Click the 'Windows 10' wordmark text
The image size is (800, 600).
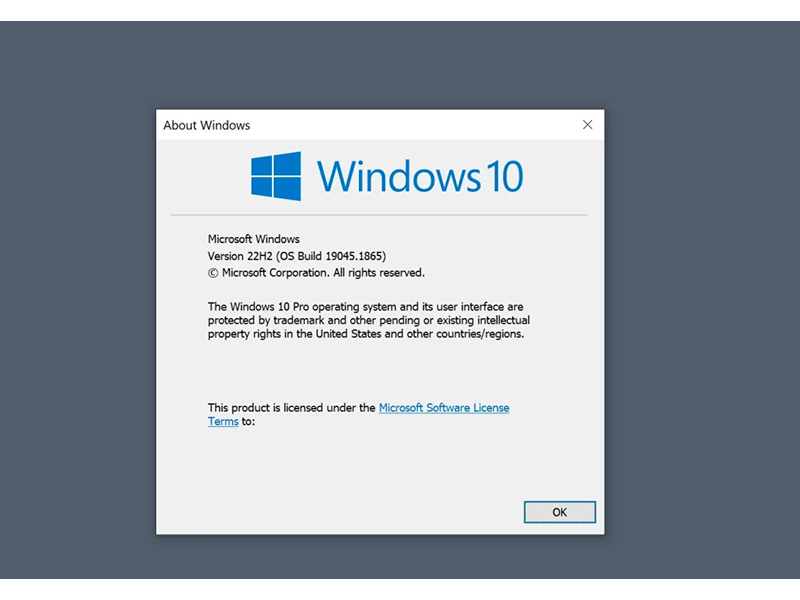pos(420,177)
